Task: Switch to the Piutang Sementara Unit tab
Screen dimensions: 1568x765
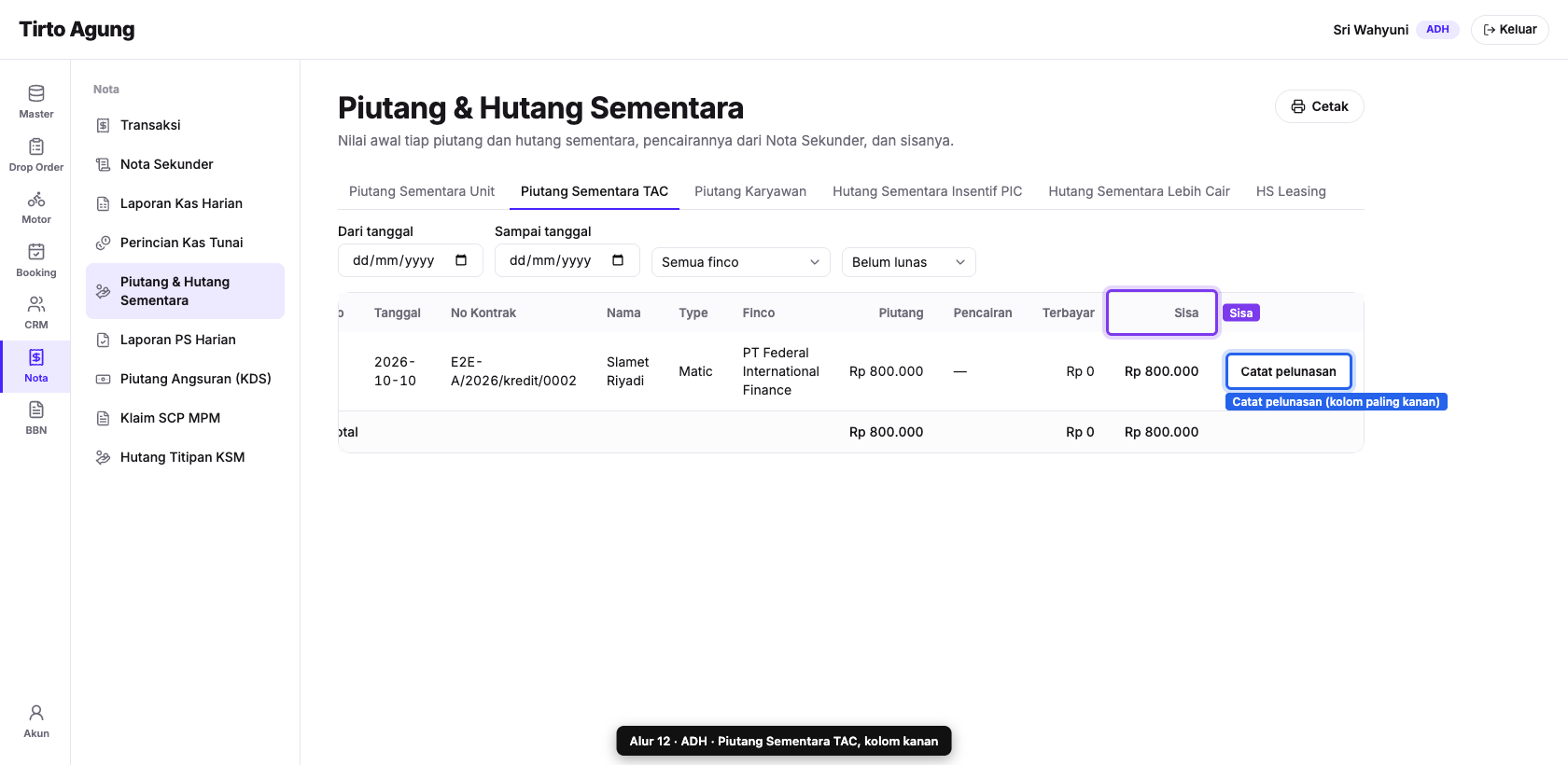Action: pos(422,191)
